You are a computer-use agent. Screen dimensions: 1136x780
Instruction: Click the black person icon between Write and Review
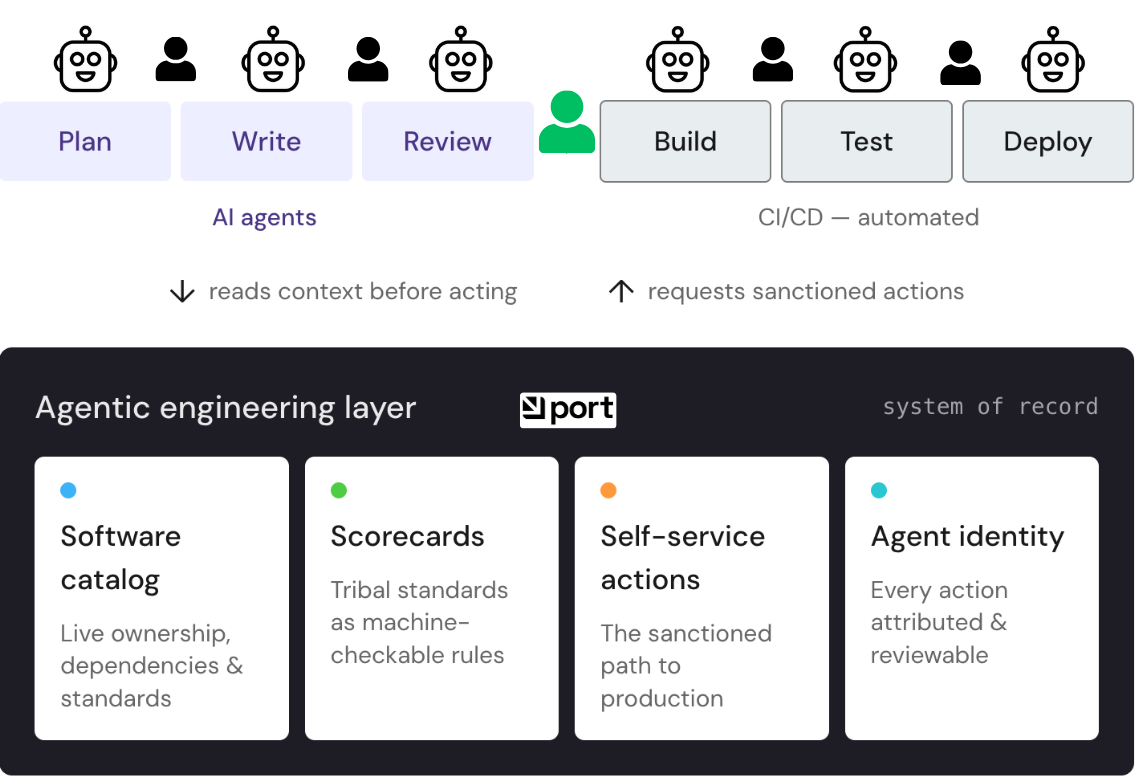(368, 59)
